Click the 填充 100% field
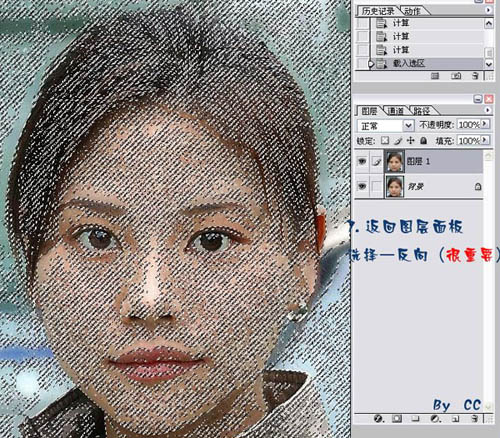 pyautogui.click(x=469, y=140)
